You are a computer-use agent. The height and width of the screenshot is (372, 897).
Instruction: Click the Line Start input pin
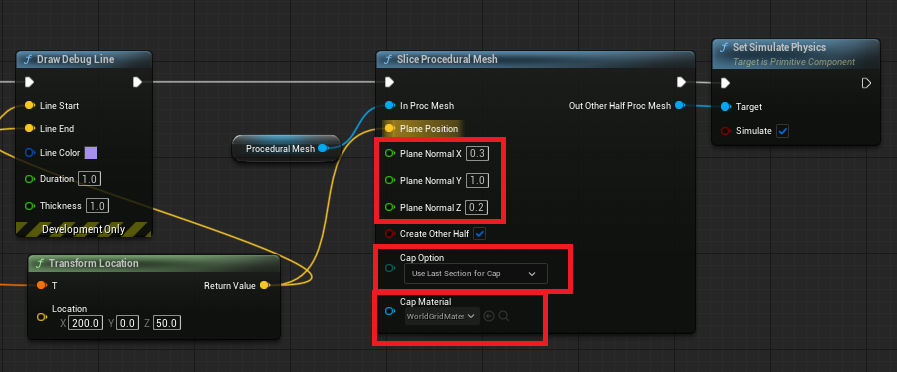click(29, 106)
